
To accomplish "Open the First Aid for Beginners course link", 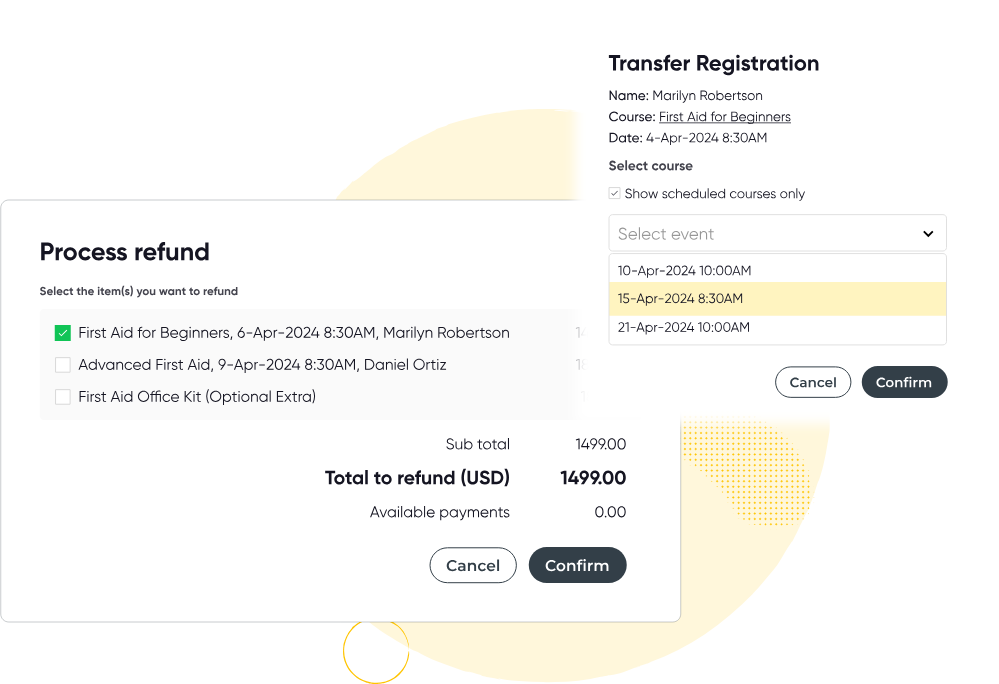I will point(724,116).
